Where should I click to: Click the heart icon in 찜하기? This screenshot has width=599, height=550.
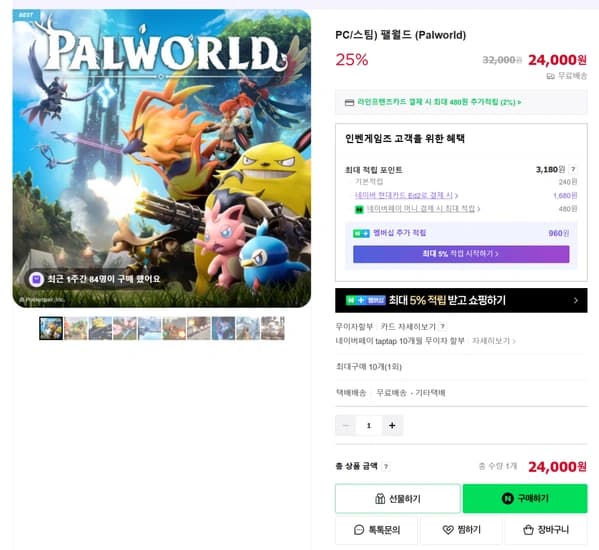[x=448, y=530]
